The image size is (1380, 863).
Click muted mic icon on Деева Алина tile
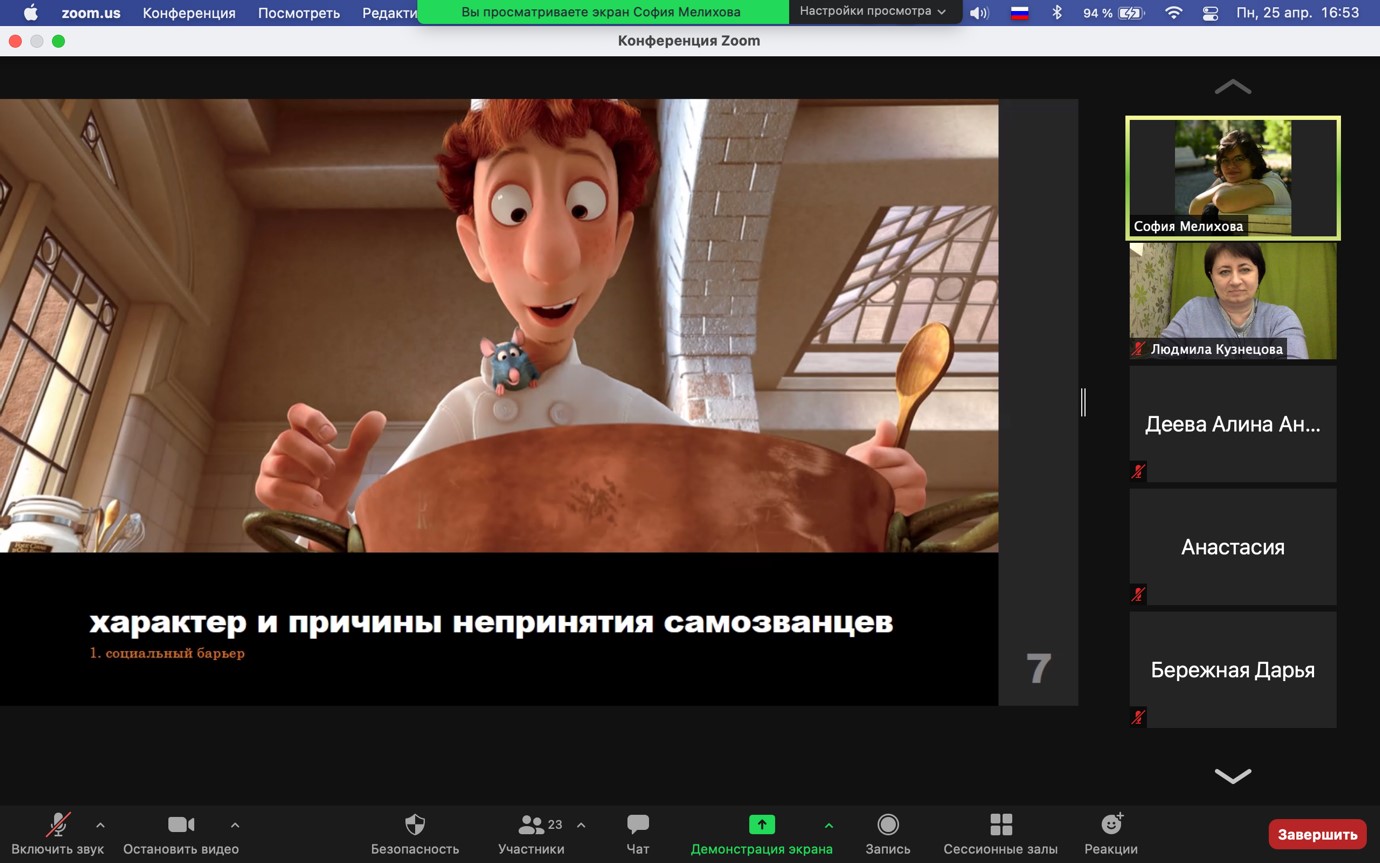1138,471
